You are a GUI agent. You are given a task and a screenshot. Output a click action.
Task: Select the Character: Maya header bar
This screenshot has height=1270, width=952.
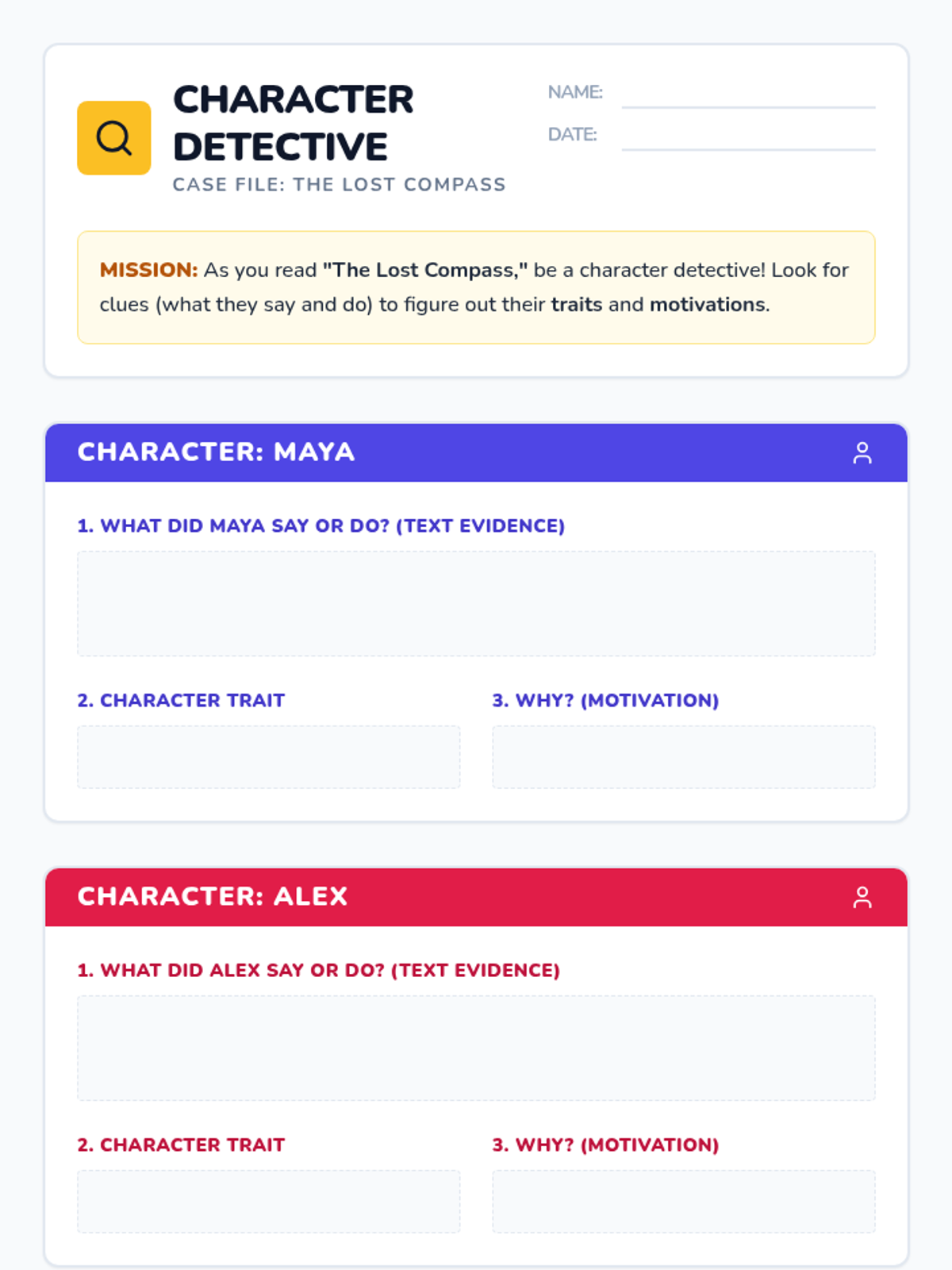coord(476,452)
